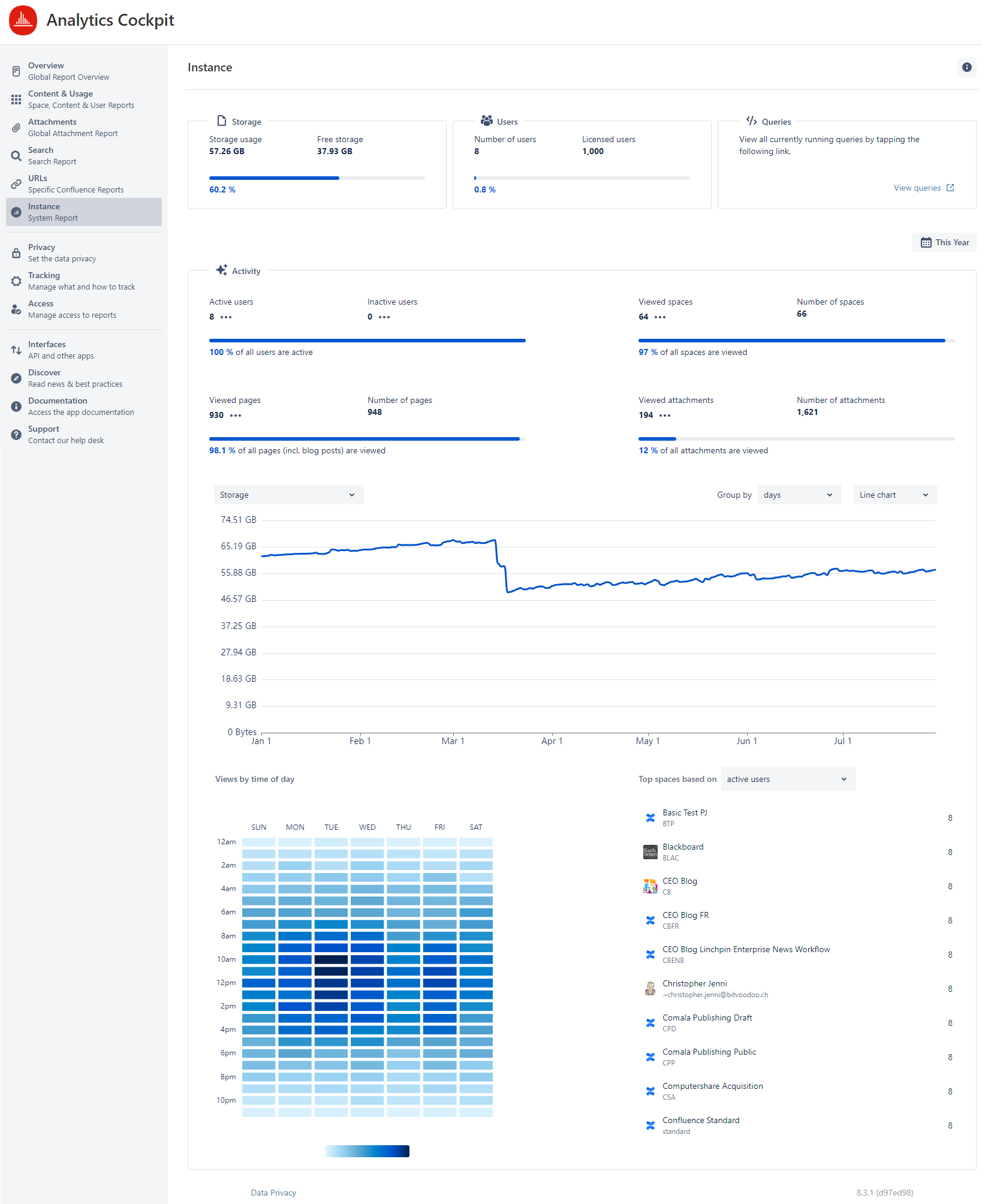Click the Storage usage progress bar
Image resolution: width=982 pixels, height=1204 pixels.
[x=317, y=178]
